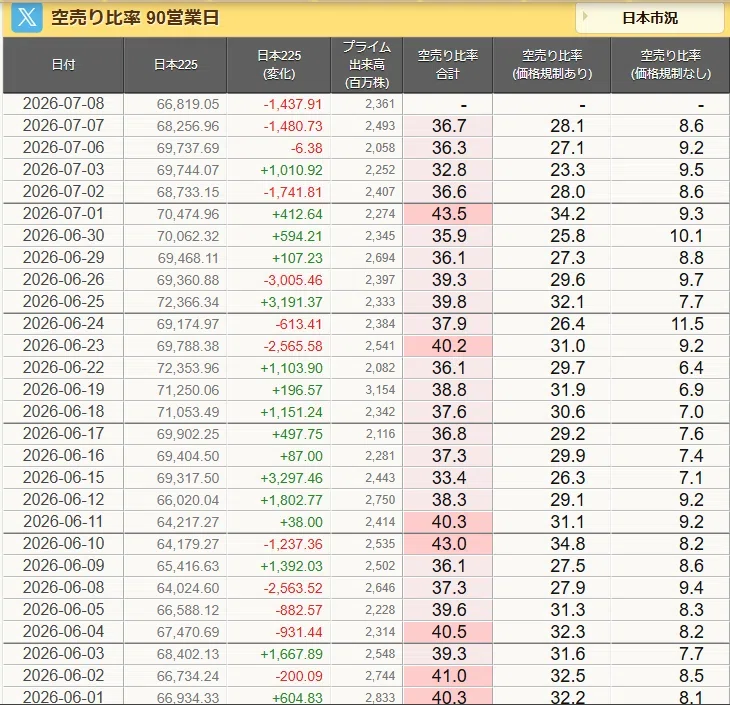Click the change value -3,005.46
The image size is (730, 705).
pyautogui.click(x=293, y=280)
